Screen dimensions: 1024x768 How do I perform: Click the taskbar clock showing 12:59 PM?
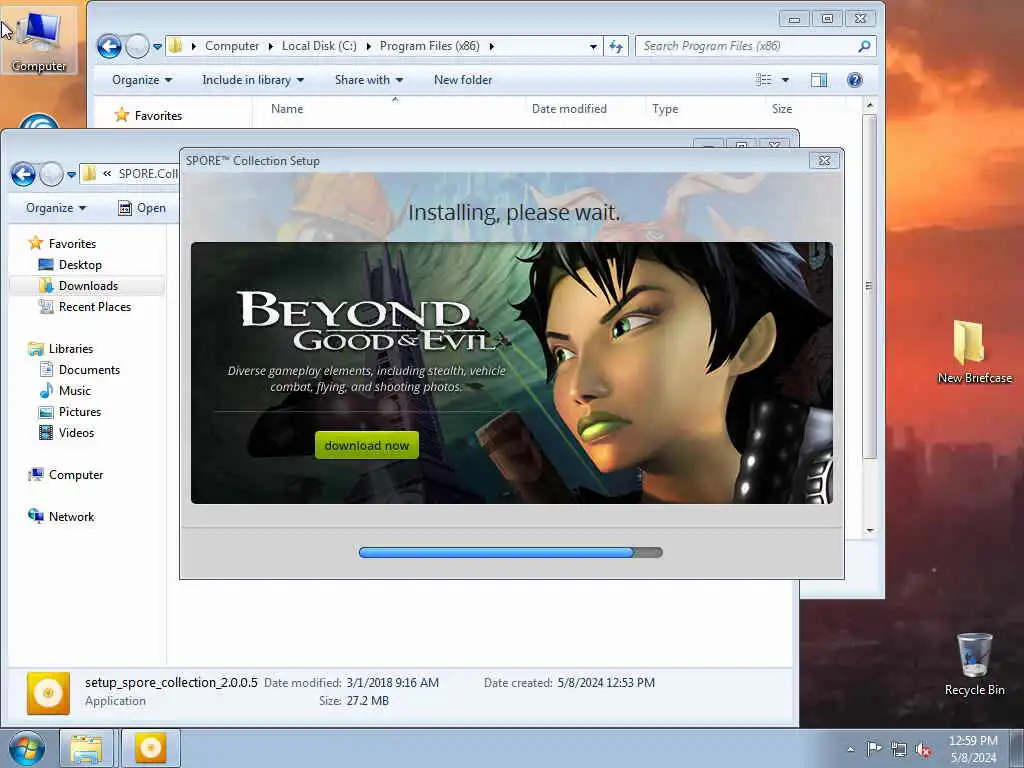pos(973,748)
